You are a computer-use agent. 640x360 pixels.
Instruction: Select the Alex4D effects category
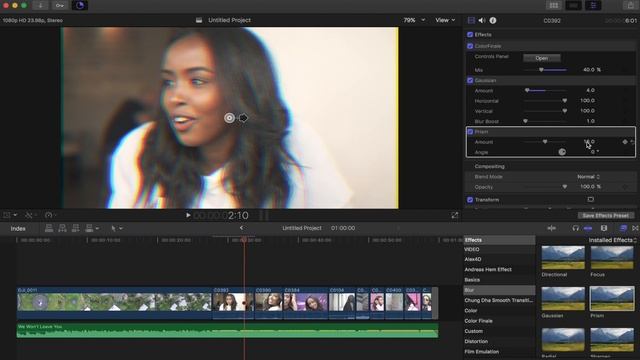pos(473,260)
